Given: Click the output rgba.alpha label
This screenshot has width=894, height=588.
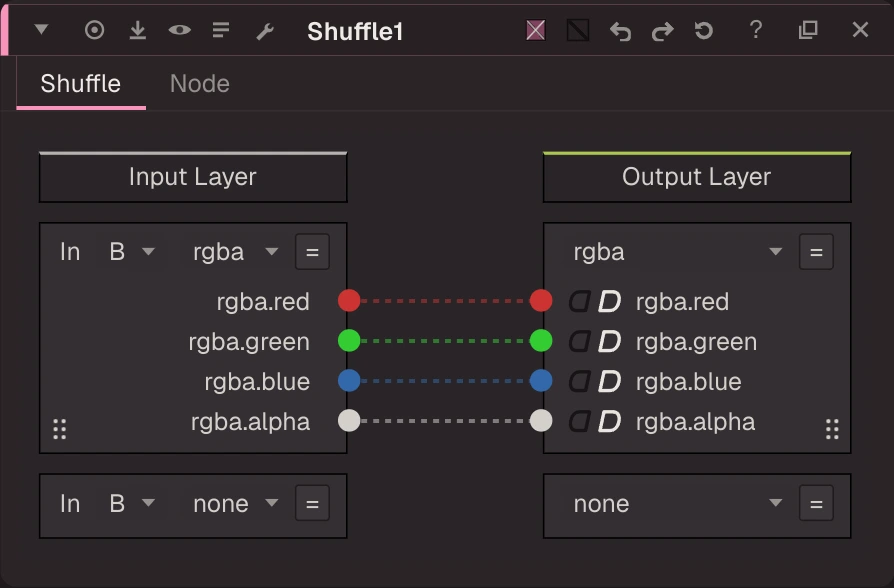Looking at the screenshot, I should click(x=696, y=422).
